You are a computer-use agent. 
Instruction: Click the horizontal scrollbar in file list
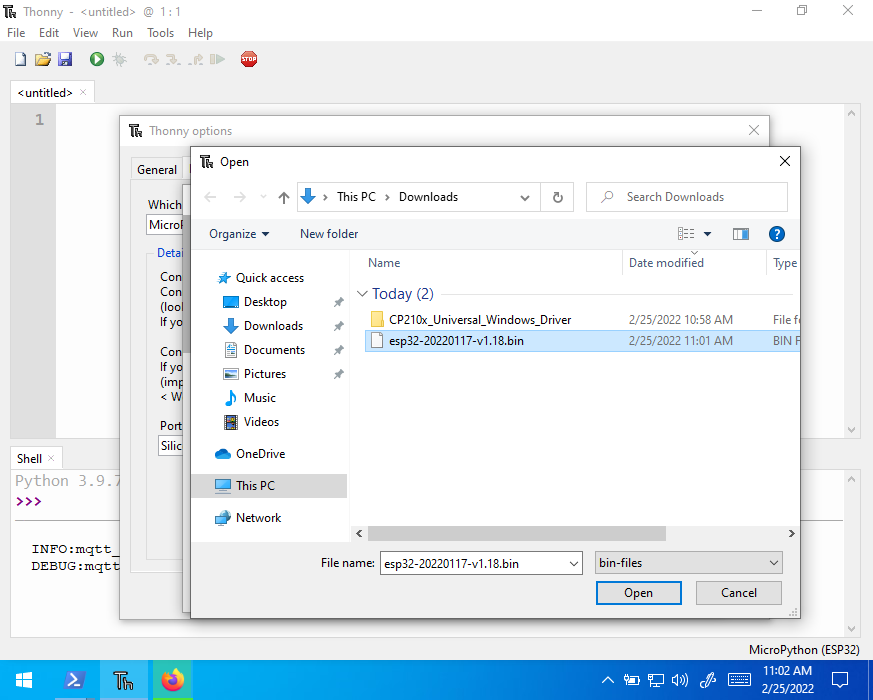(x=517, y=533)
